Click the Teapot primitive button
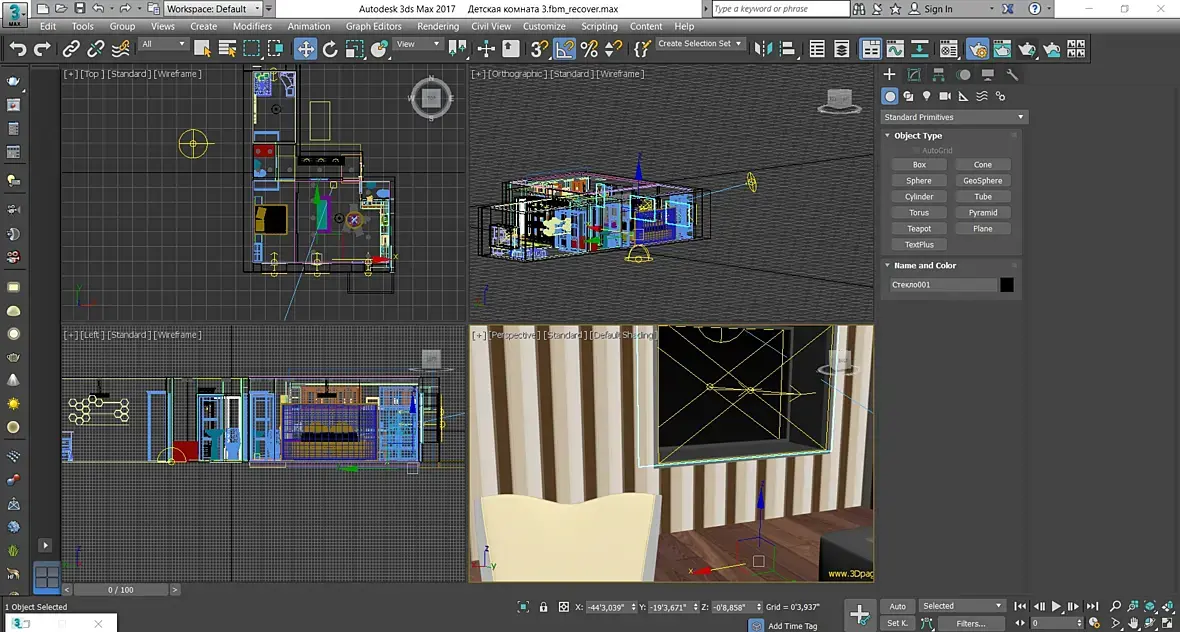 click(919, 229)
